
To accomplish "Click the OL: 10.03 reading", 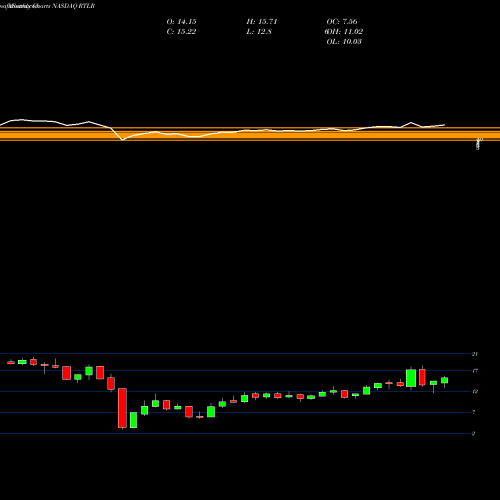I will point(344,42).
